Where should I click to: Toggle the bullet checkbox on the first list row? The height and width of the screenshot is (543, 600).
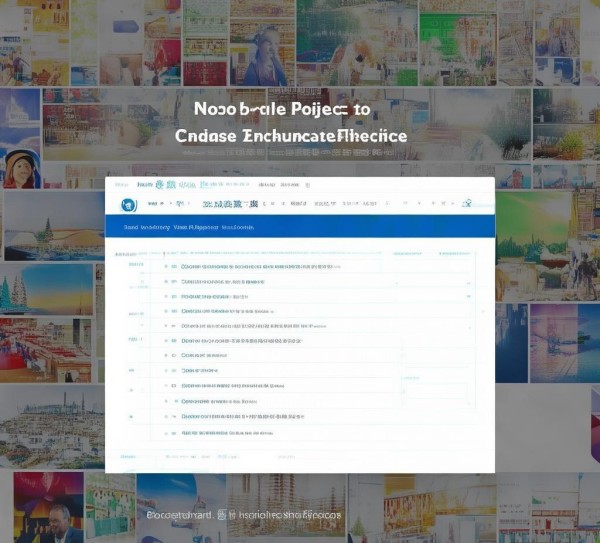[x=166, y=266]
